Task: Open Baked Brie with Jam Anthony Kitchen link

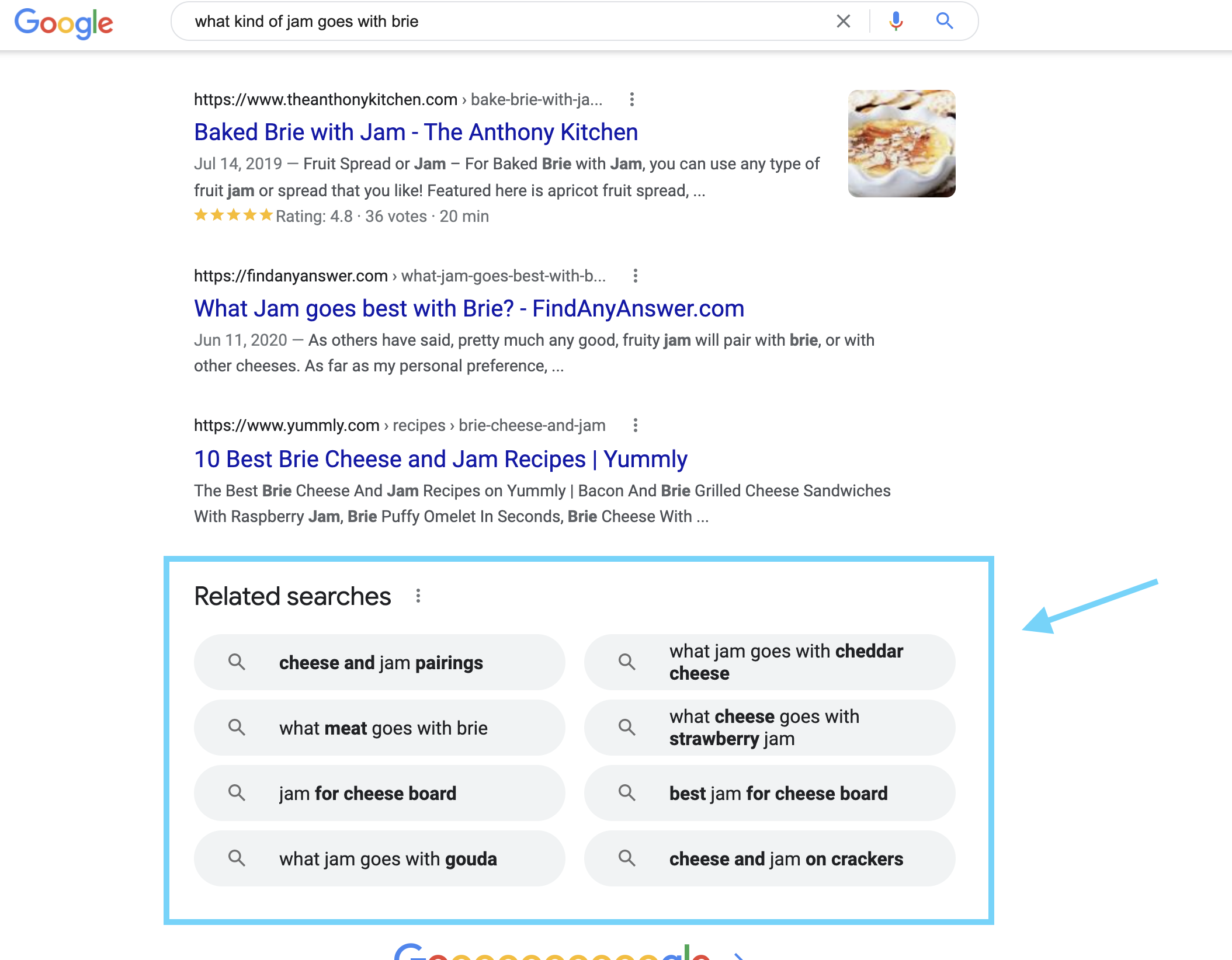Action: [x=417, y=130]
